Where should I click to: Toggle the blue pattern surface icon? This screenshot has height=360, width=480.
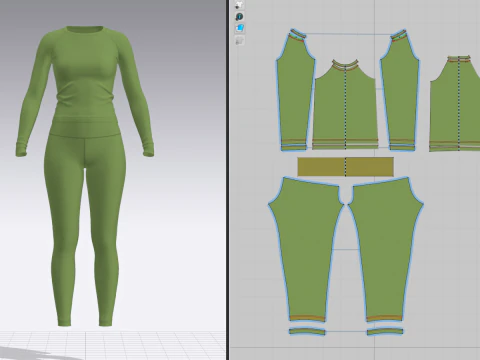239,28
